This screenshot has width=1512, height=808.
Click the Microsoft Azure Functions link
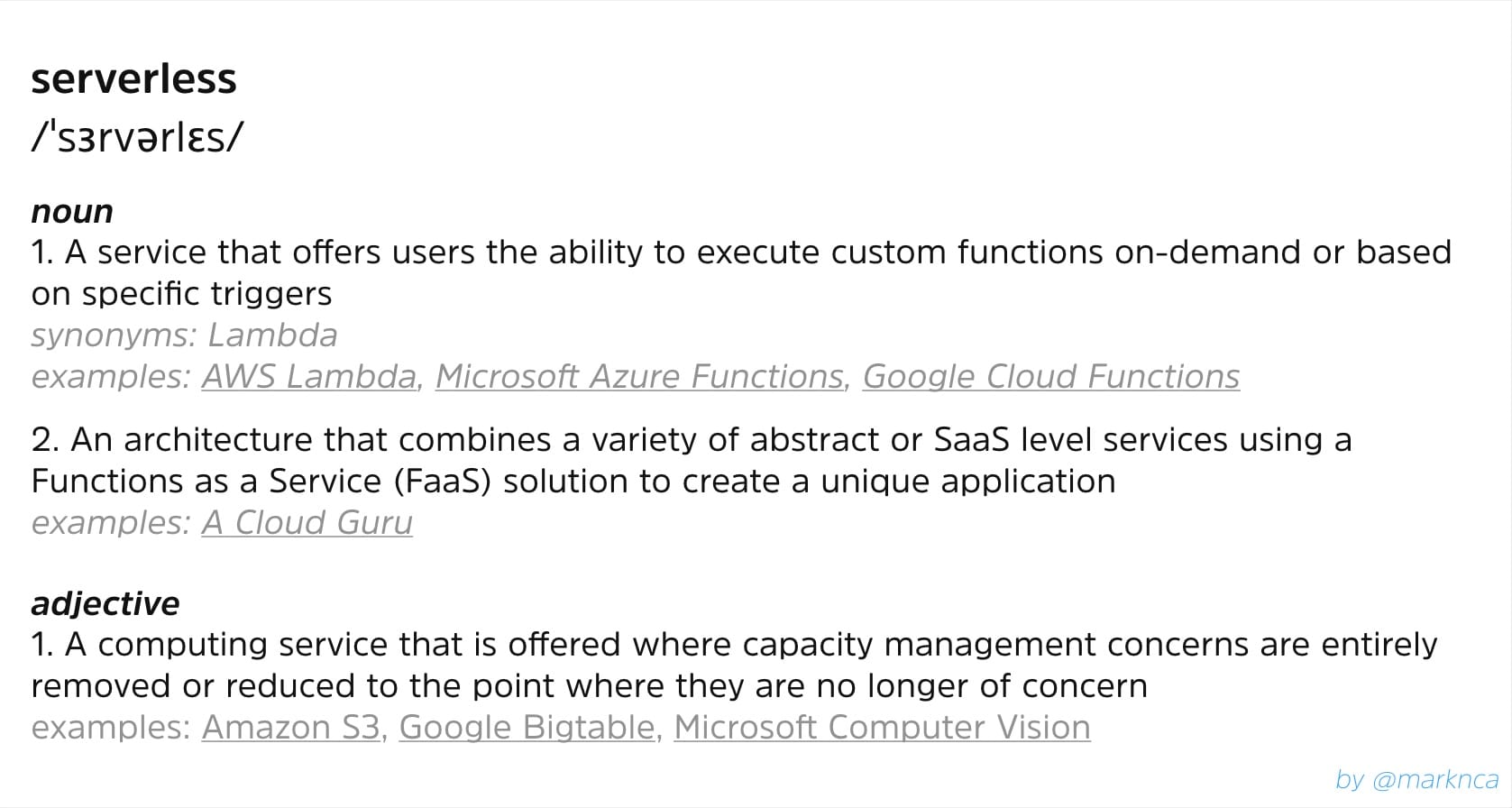[640, 376]
